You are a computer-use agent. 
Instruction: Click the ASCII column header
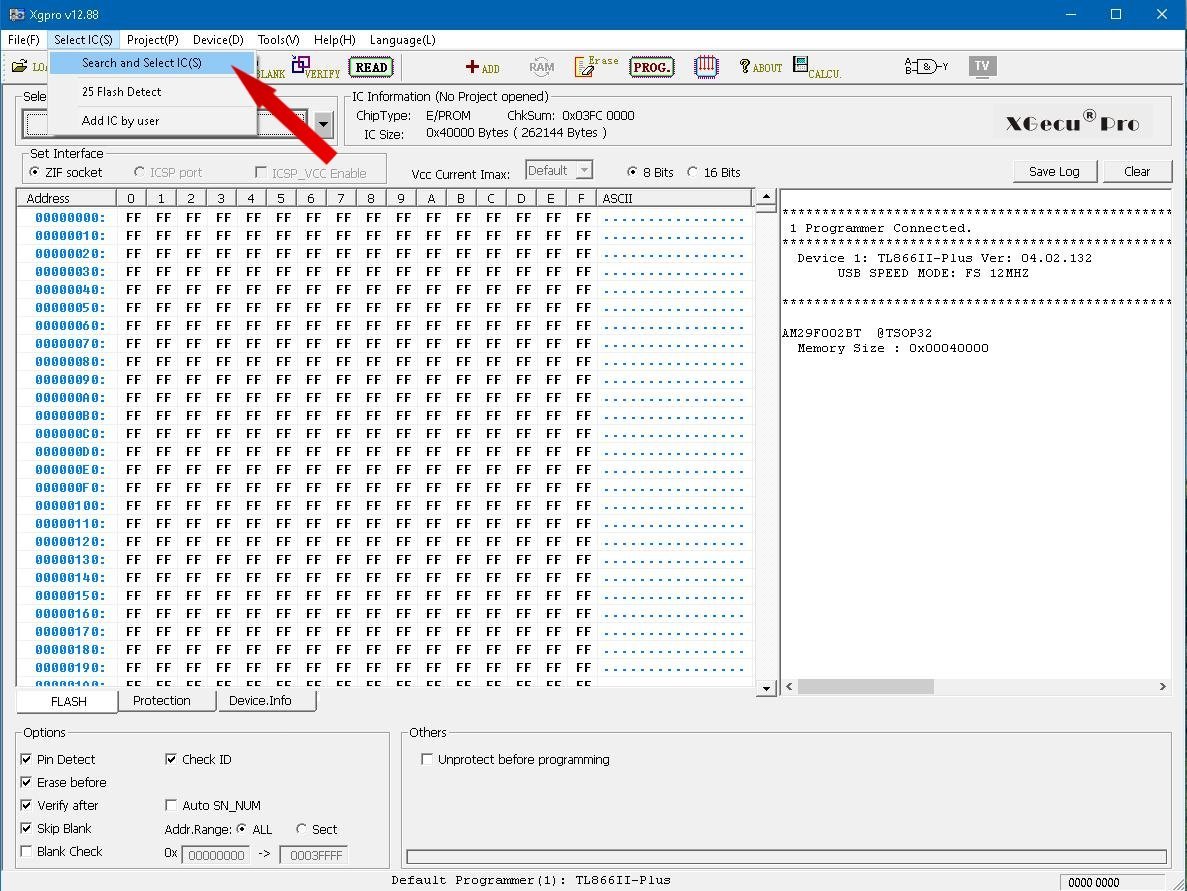[674, 198]
